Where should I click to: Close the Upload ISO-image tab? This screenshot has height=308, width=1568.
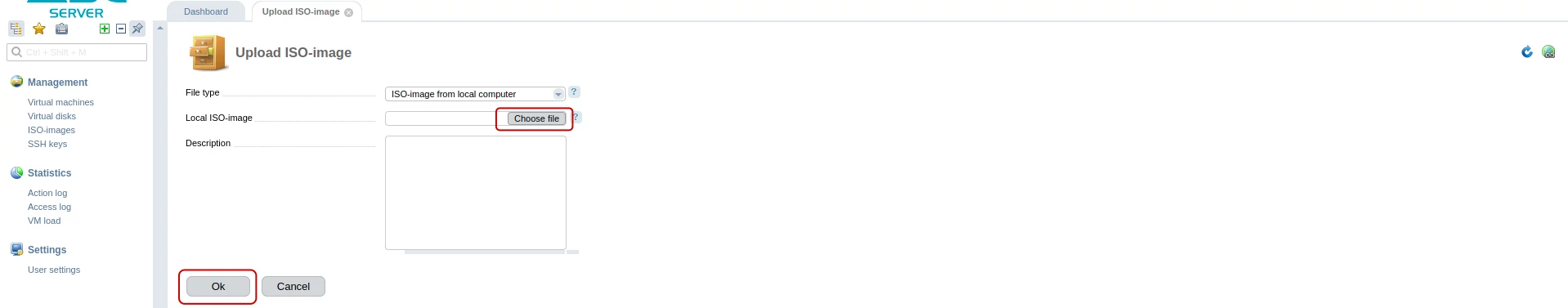point(349,12)
